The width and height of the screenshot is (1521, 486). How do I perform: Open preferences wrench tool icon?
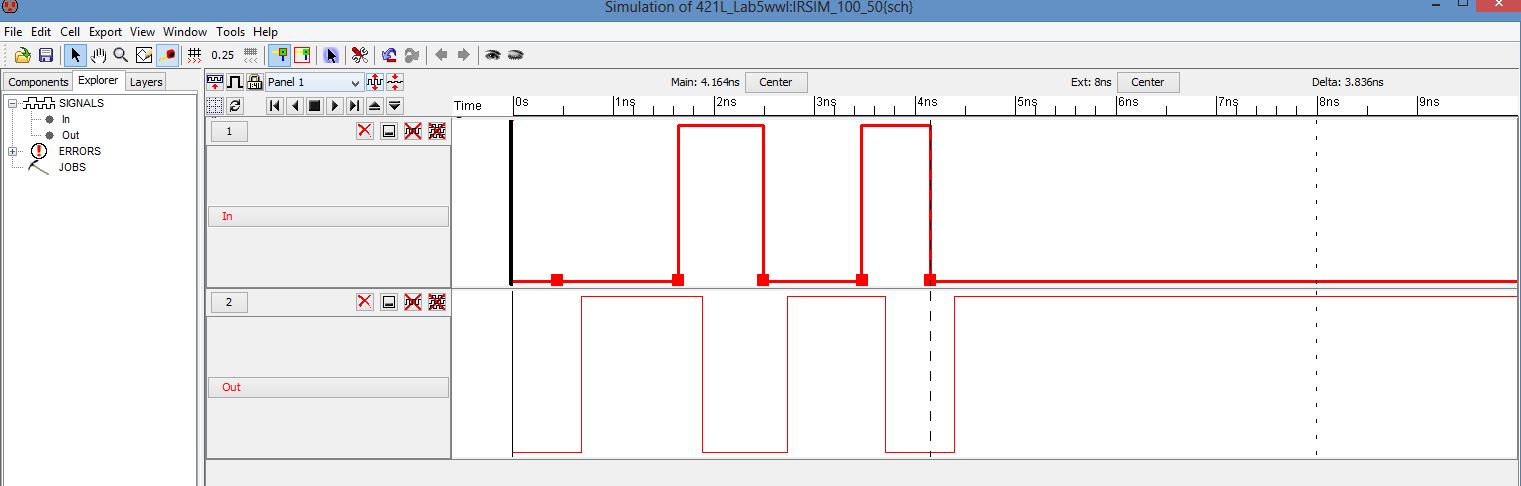point(361,55)
